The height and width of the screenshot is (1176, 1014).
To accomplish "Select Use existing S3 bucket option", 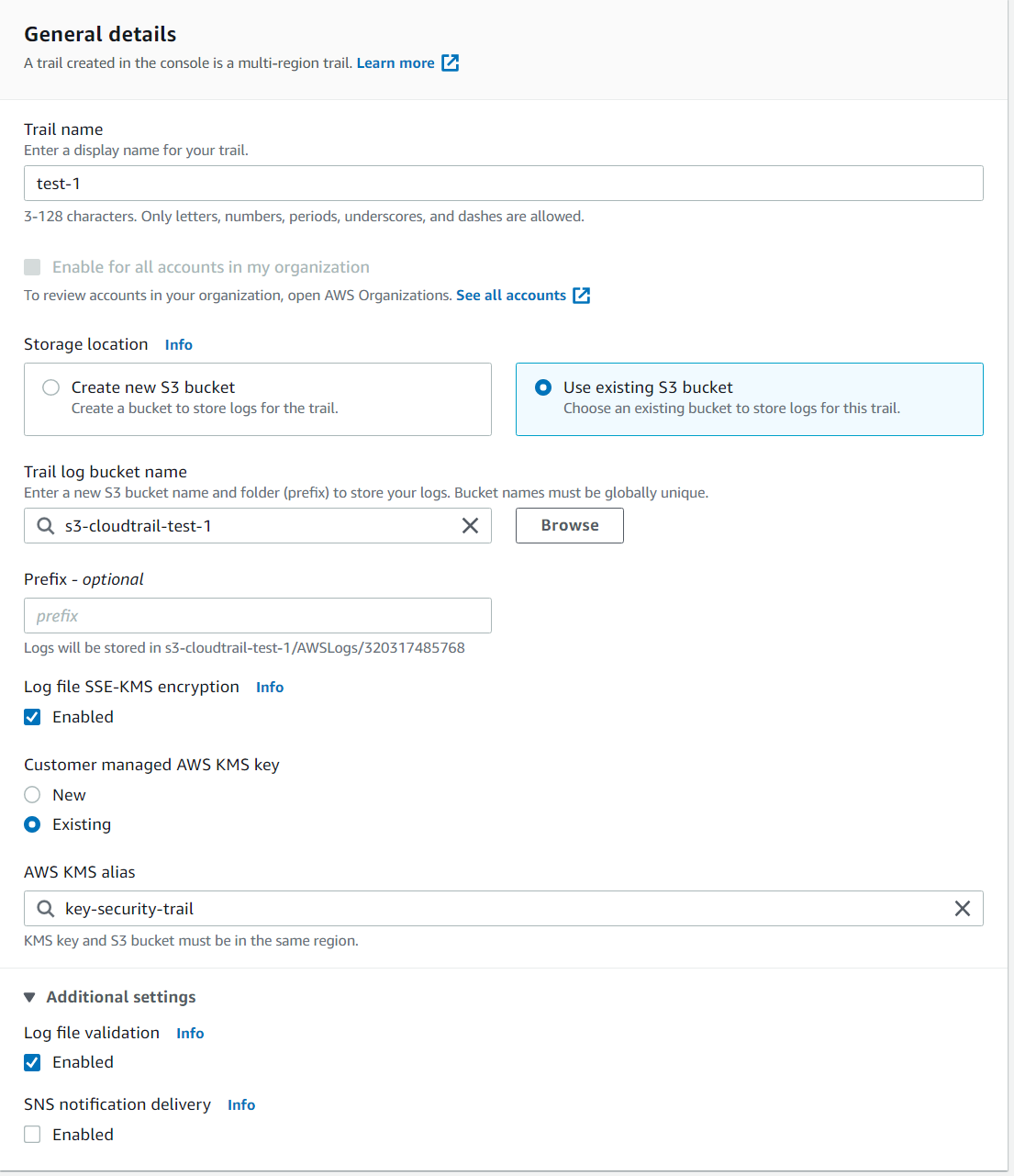I will pyautogui.click(x=543, y=387).
